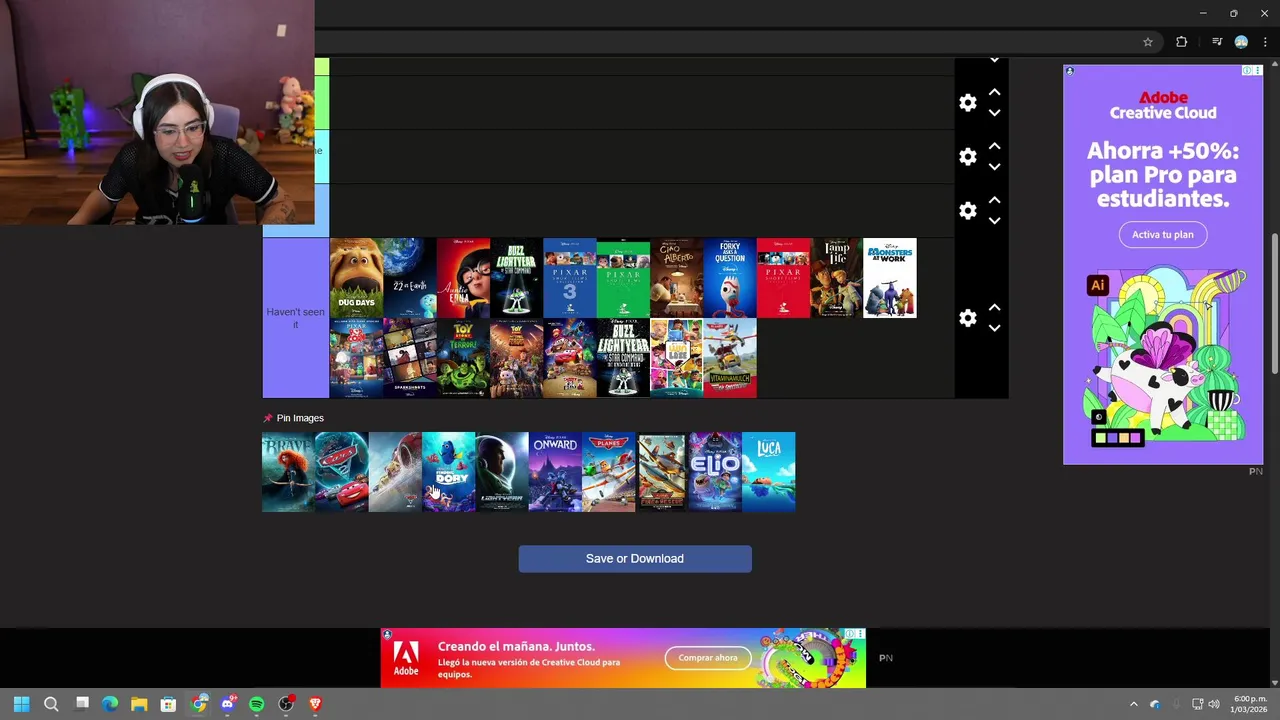Move the light-cyan tier row down
This screenshot has height=720, width=1280.
click(994, 167)
